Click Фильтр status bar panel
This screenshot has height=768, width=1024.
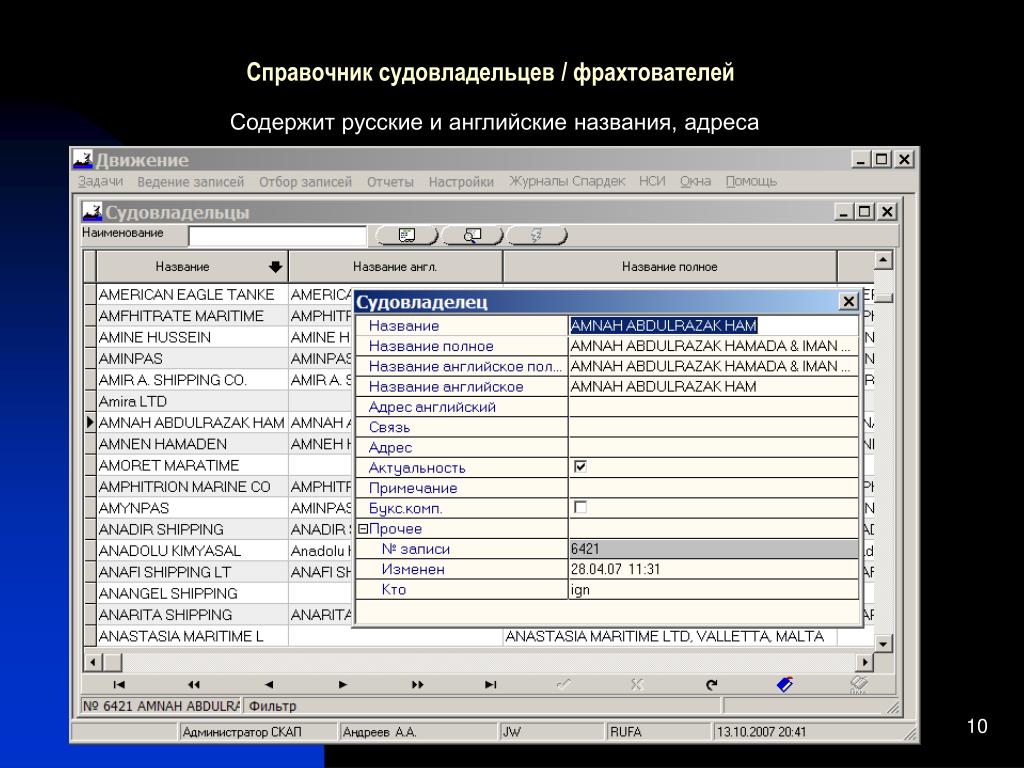pyautogui.click(x=482, y=706)
